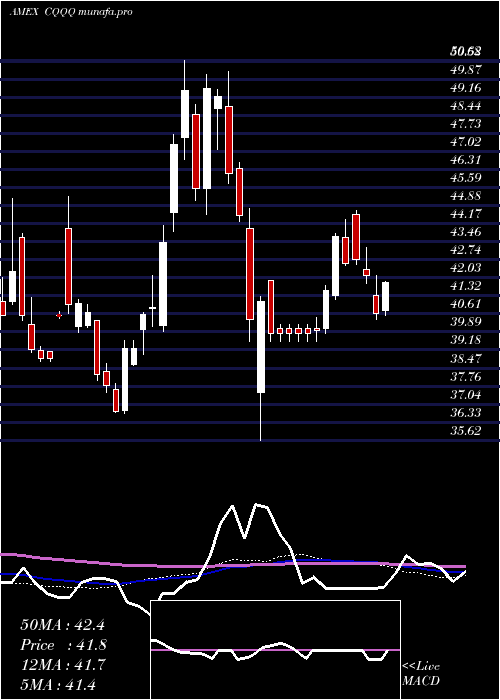Viewport: 500px width, 700px height.
Task: Click the 38.47 price axis label
Action: tap(466, 358)
